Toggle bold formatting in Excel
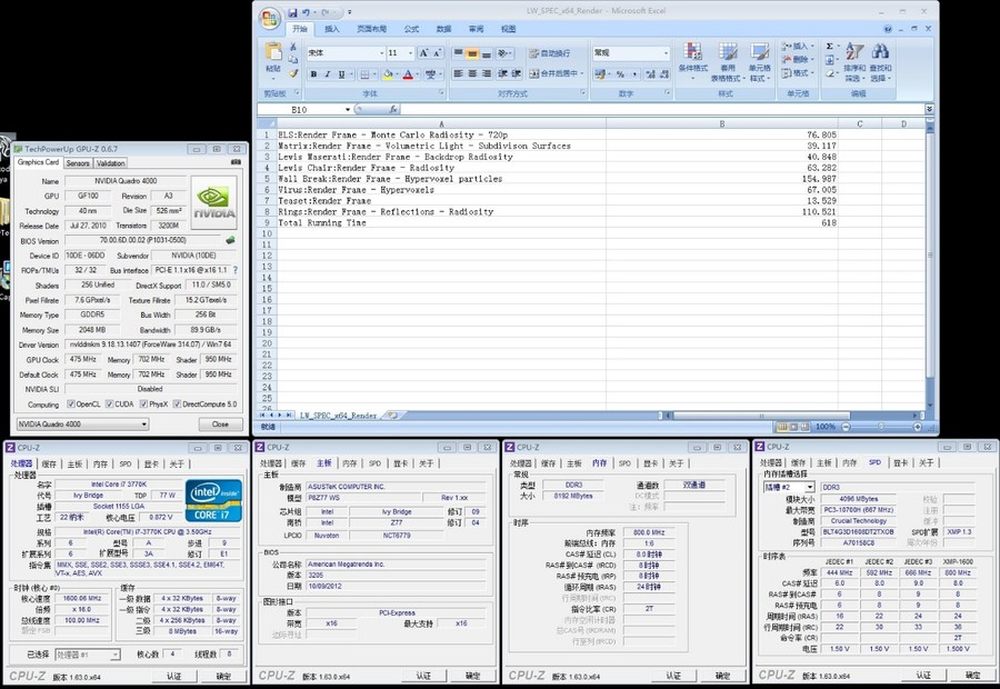Screen dimensions: 1000x689 pos(313,75)
